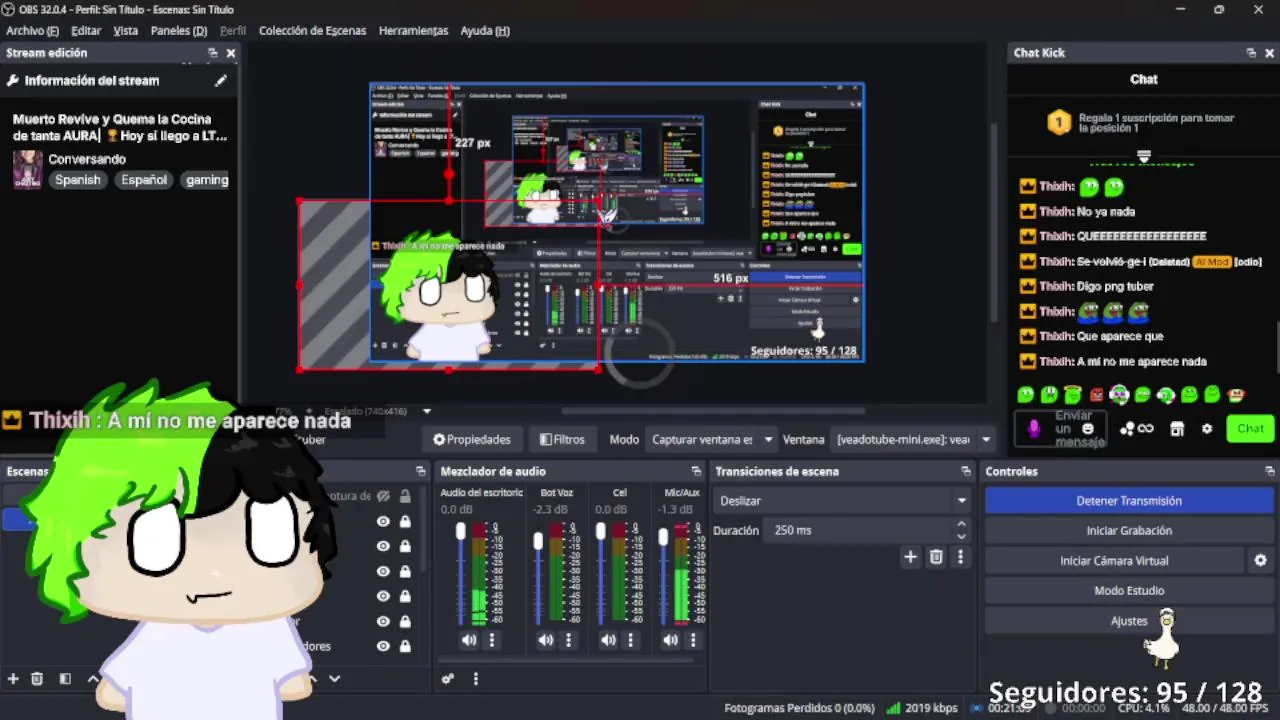Show the hidden source with crossed eye

383,496
